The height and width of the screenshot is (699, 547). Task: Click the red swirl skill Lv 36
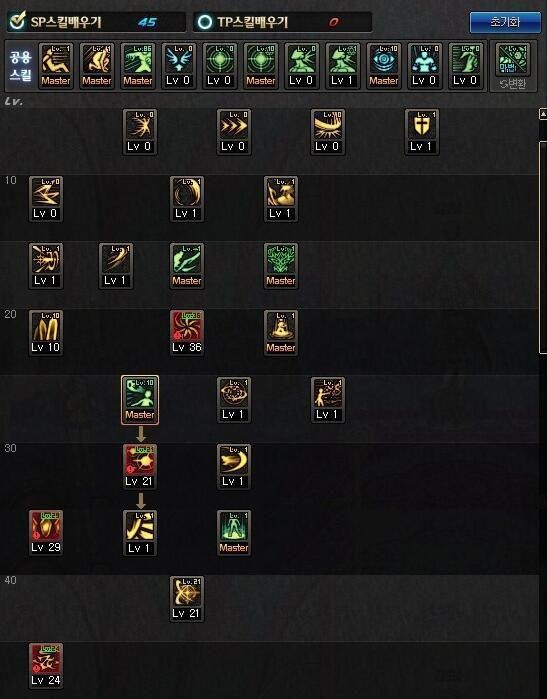[187, 333]
